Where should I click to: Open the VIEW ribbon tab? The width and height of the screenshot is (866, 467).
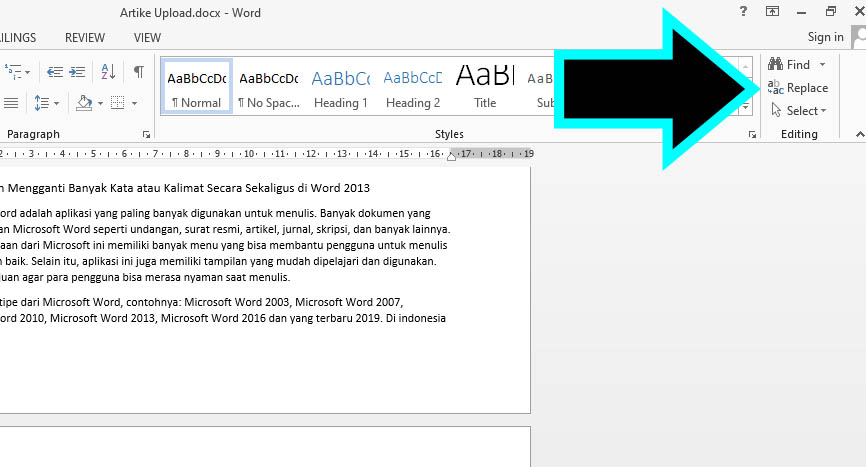[x=147, y=38]
